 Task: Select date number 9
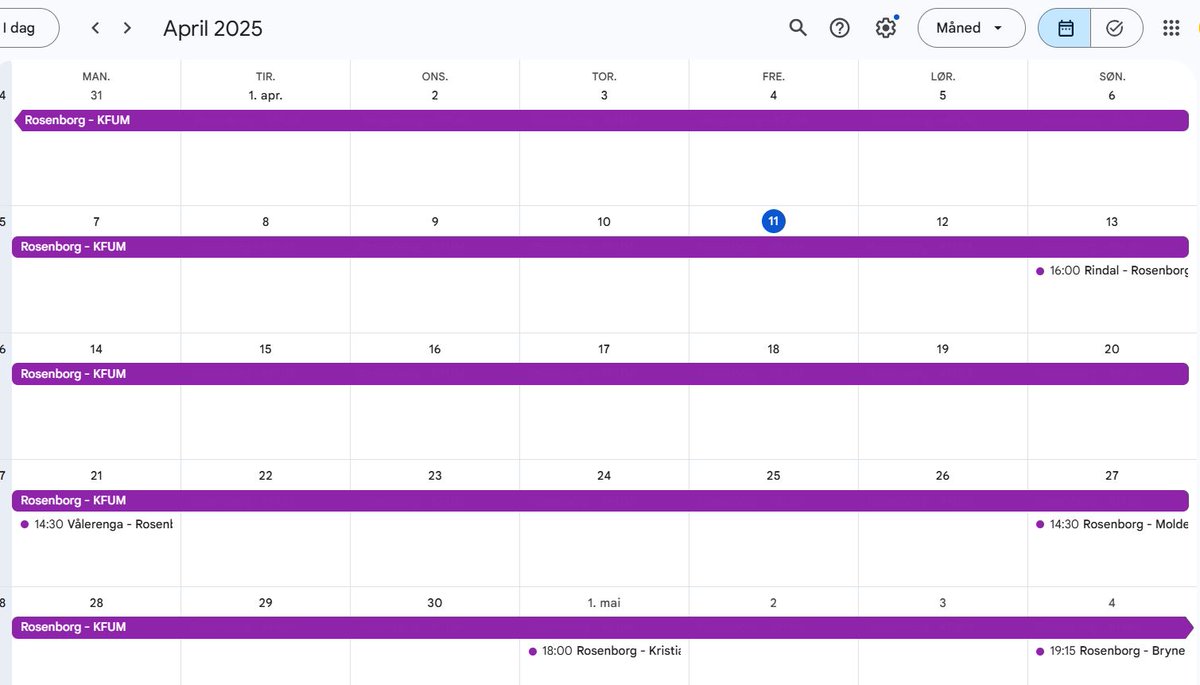[434, 222]
